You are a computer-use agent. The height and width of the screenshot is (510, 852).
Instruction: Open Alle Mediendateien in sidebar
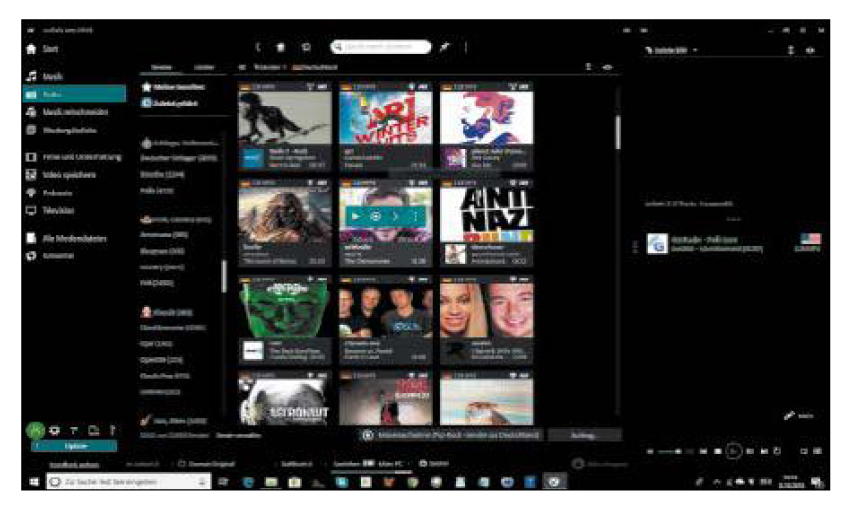66,238
